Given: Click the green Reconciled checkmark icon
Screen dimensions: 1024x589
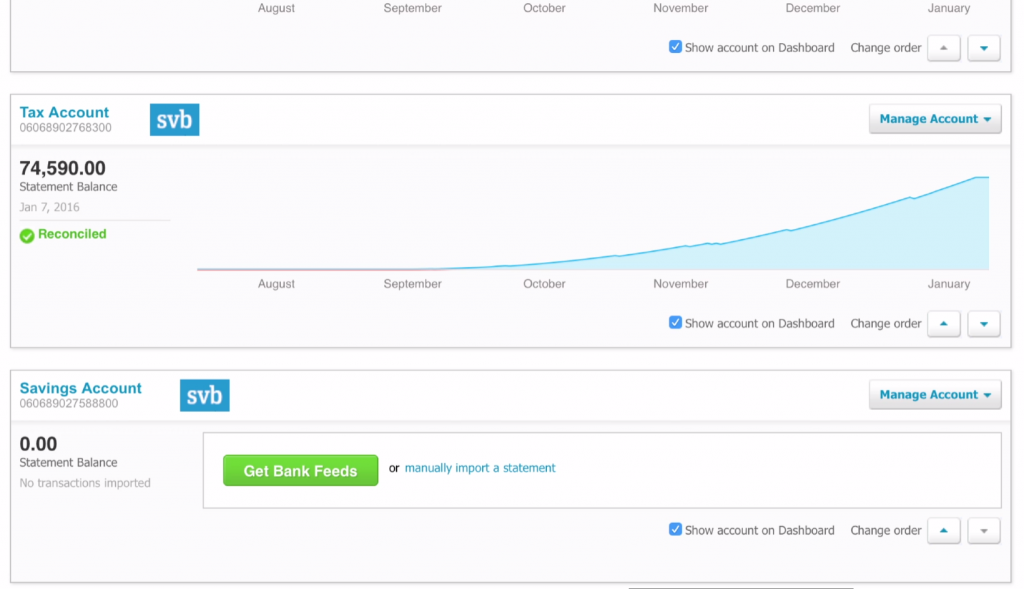Looking at the screenshot, I should point(27,235).
